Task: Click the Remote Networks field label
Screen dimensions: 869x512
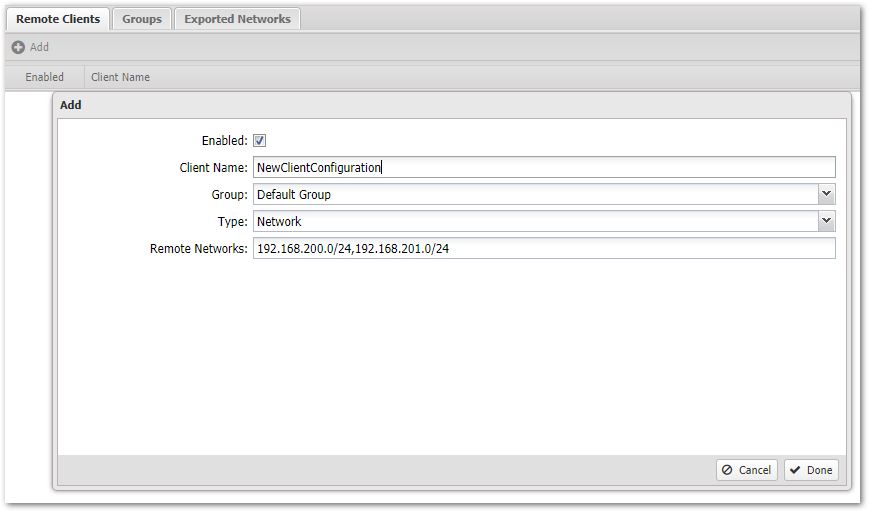Action: pyautogui.click(x=198, y=248)
